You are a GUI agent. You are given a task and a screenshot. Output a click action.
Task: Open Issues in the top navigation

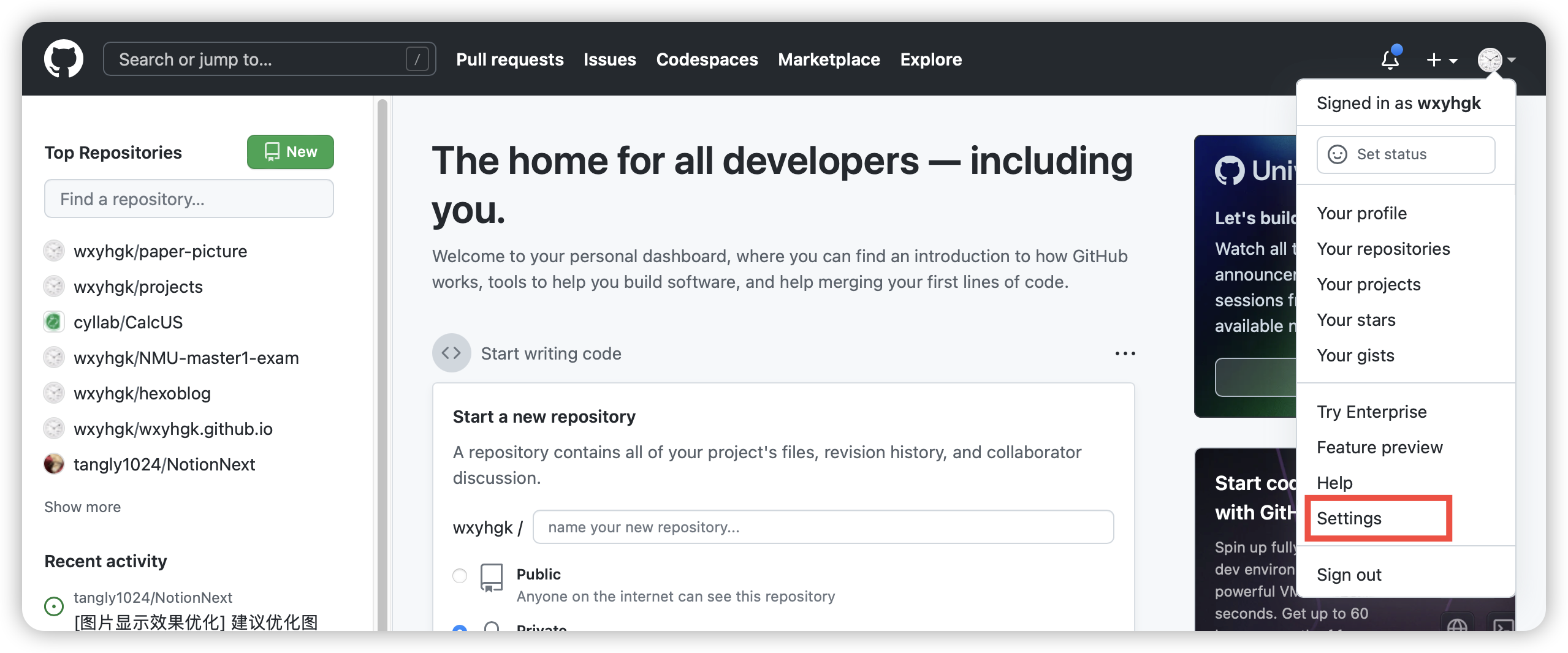tap(610, 59)
